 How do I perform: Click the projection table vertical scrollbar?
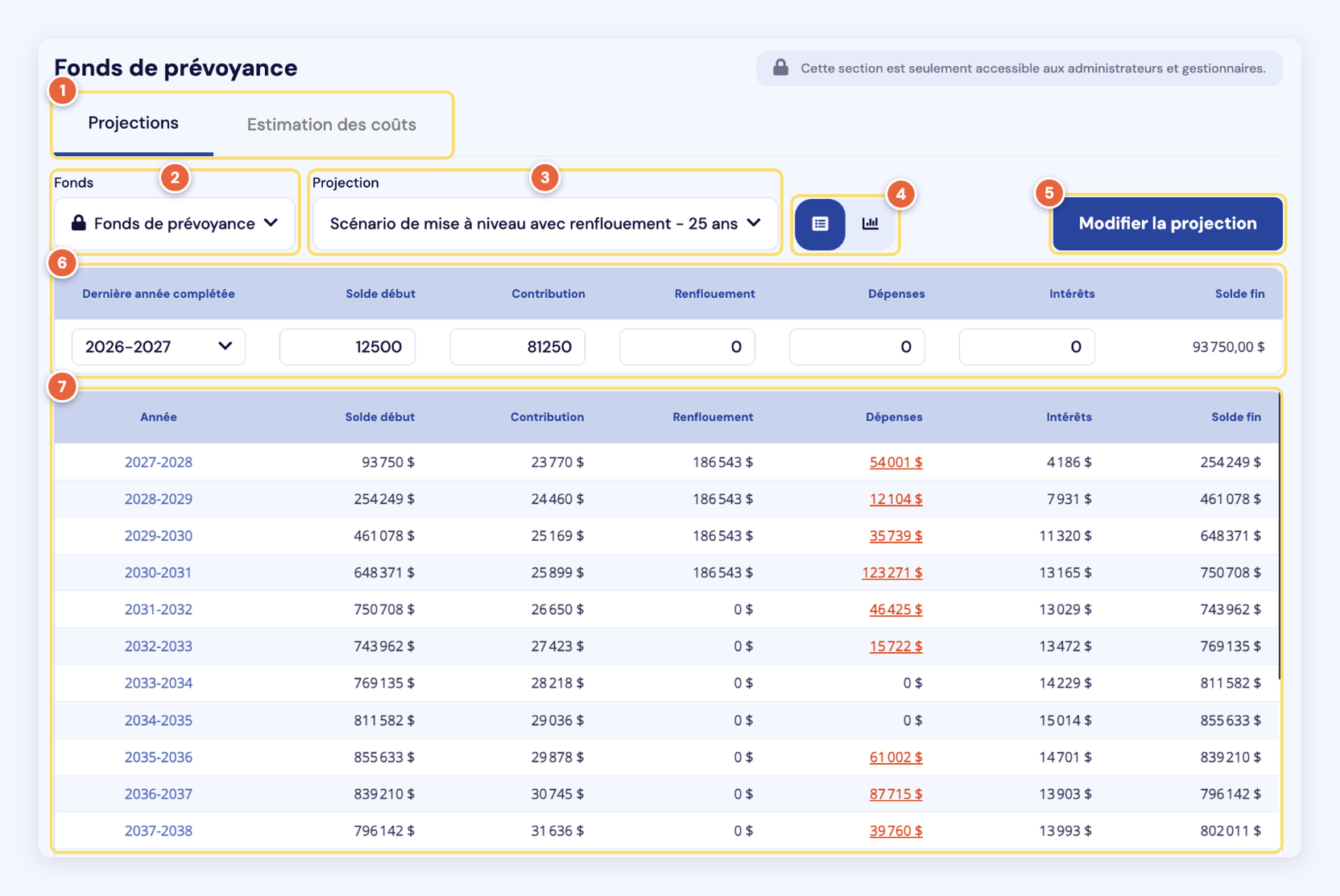click(1280, 535)
